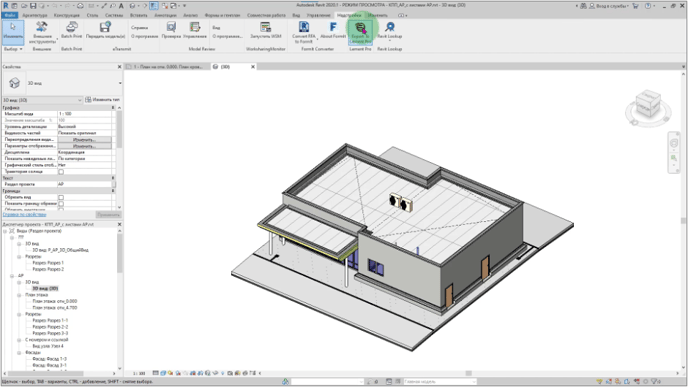Open the type selector dropdown in Properties
This screenshot has width=688, height=387.
[120, 83]
